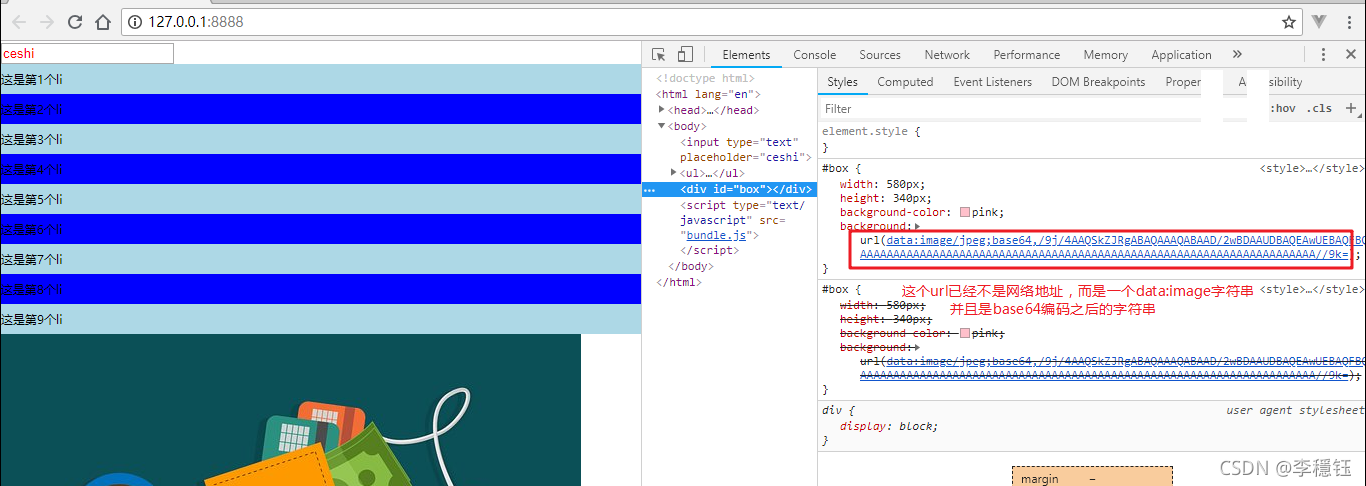Toggle the :hov element state panel
Image resolution: width=1366 pixels, height=486 pixels.
[x=1283, y=108]
